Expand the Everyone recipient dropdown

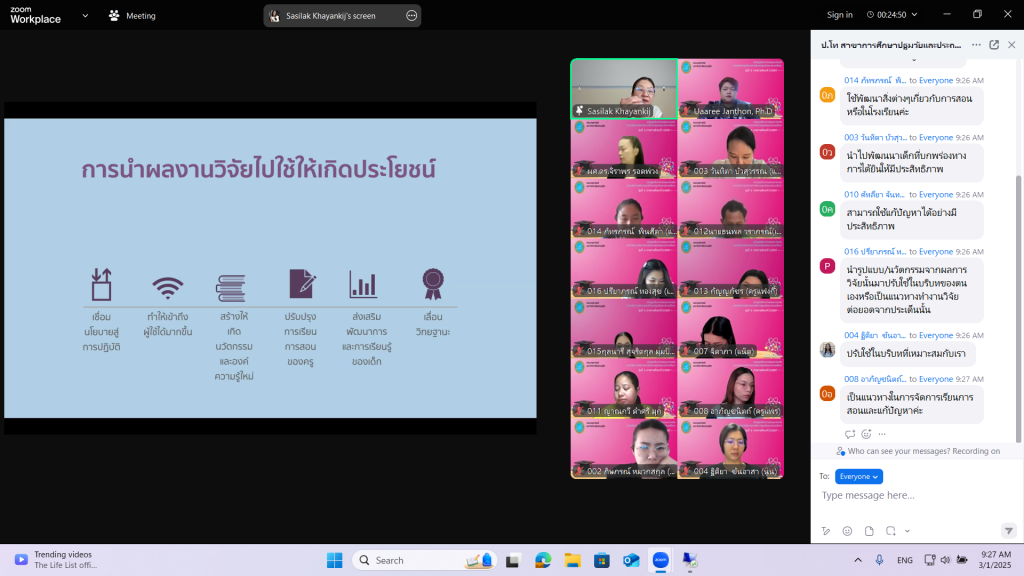pos(859,477)
